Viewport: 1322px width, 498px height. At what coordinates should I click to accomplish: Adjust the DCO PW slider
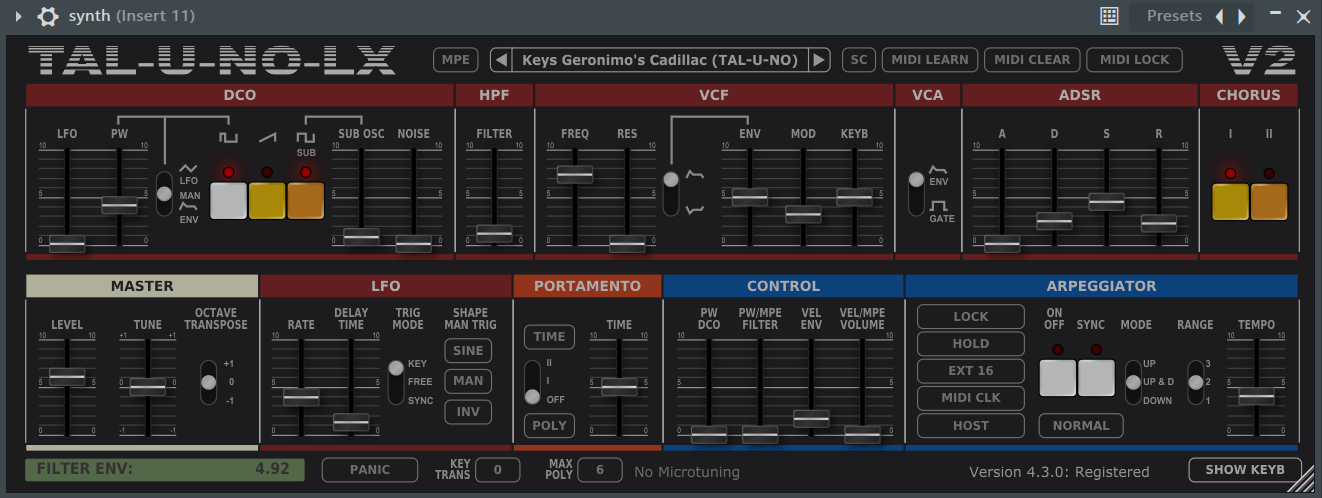tap(119, 205)
